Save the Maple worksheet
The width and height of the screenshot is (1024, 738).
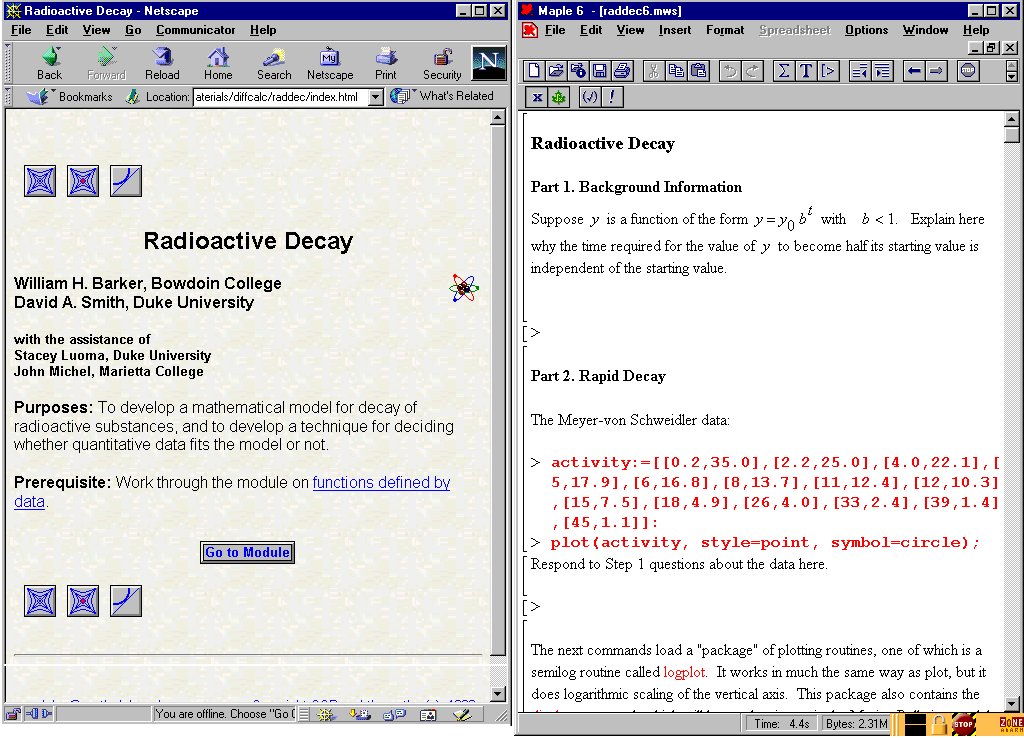click(600, 71)
